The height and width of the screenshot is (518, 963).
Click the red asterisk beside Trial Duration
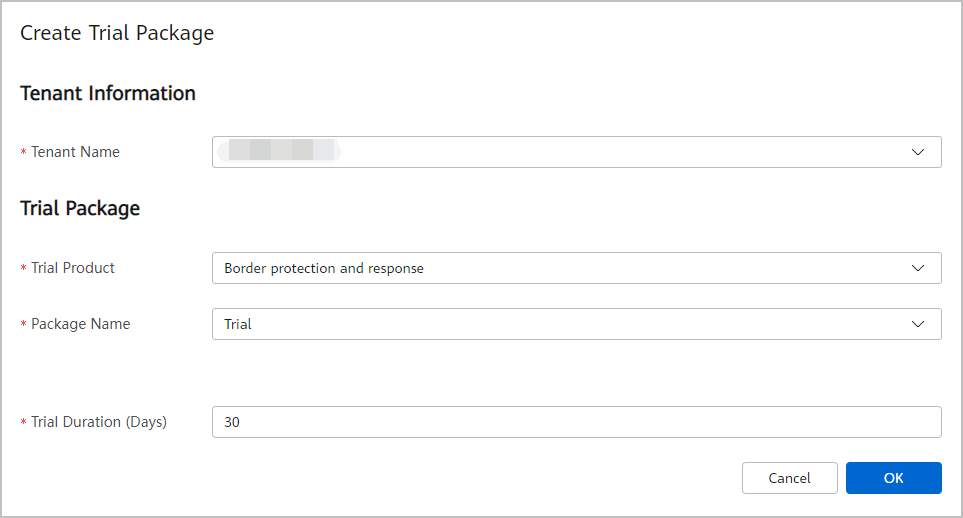tap(24, 423)
